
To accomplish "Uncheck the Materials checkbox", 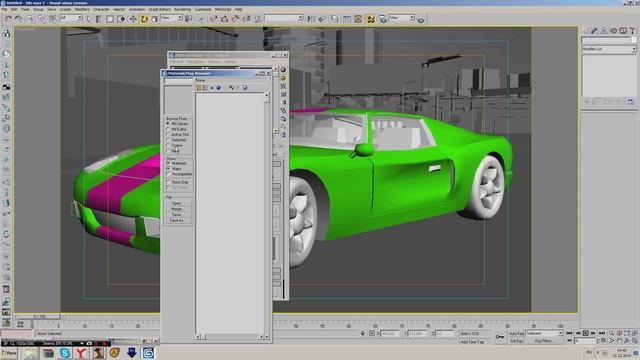I will point(169,163).
